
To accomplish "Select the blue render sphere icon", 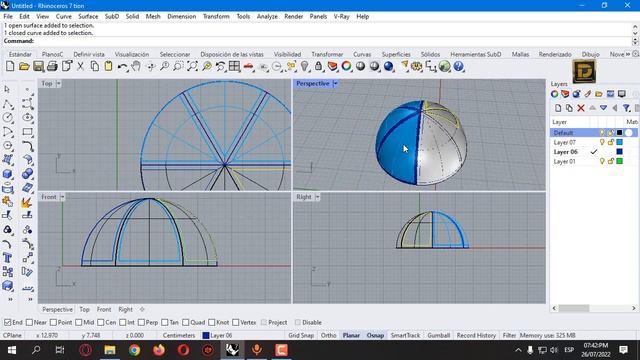I will pos(389,66).
